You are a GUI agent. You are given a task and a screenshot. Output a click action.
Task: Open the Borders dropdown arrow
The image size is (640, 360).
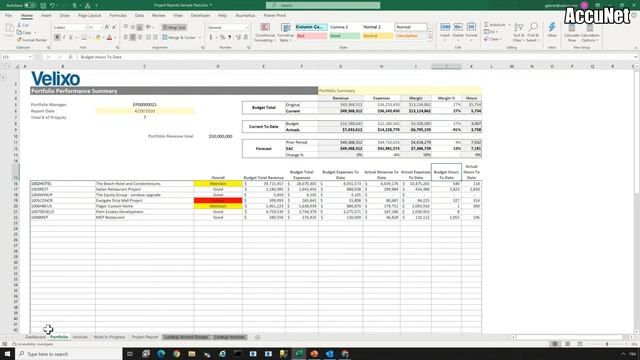point(90,38)
